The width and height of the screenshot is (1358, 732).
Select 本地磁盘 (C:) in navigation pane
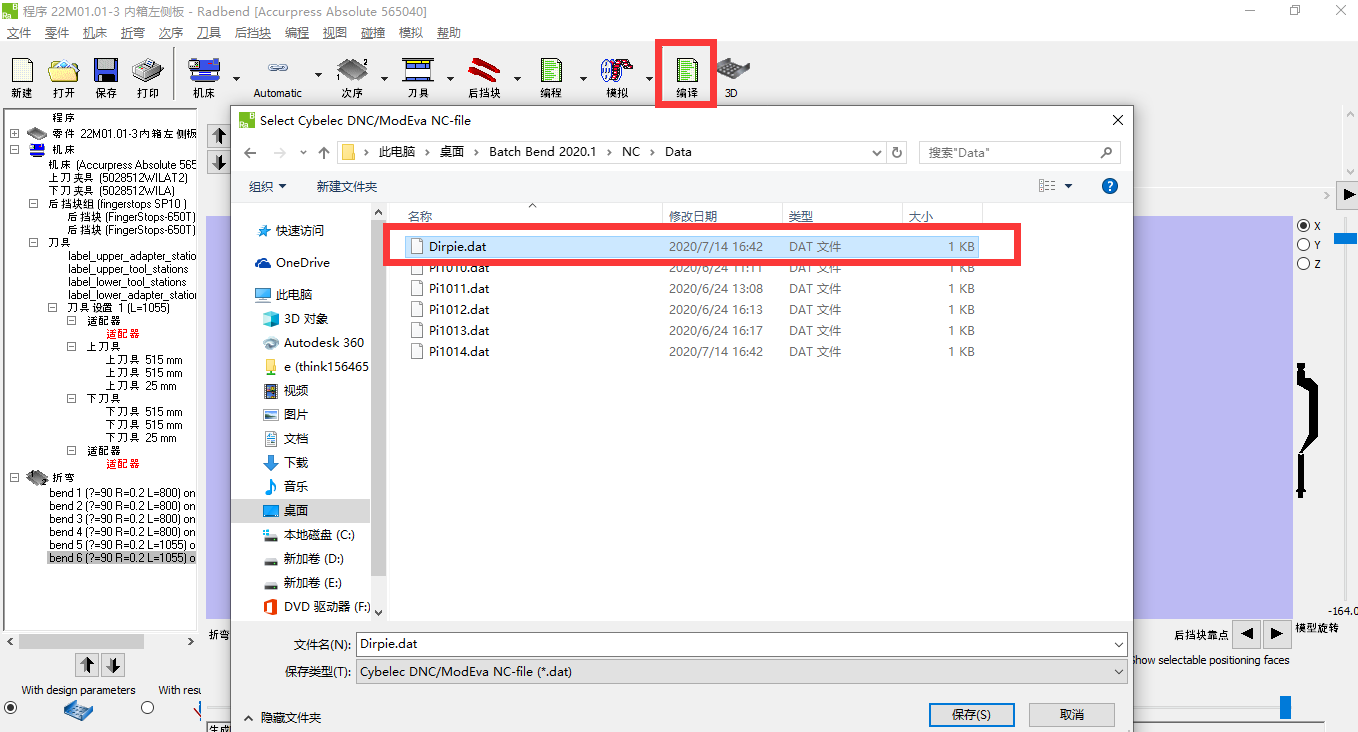point(318,534)
